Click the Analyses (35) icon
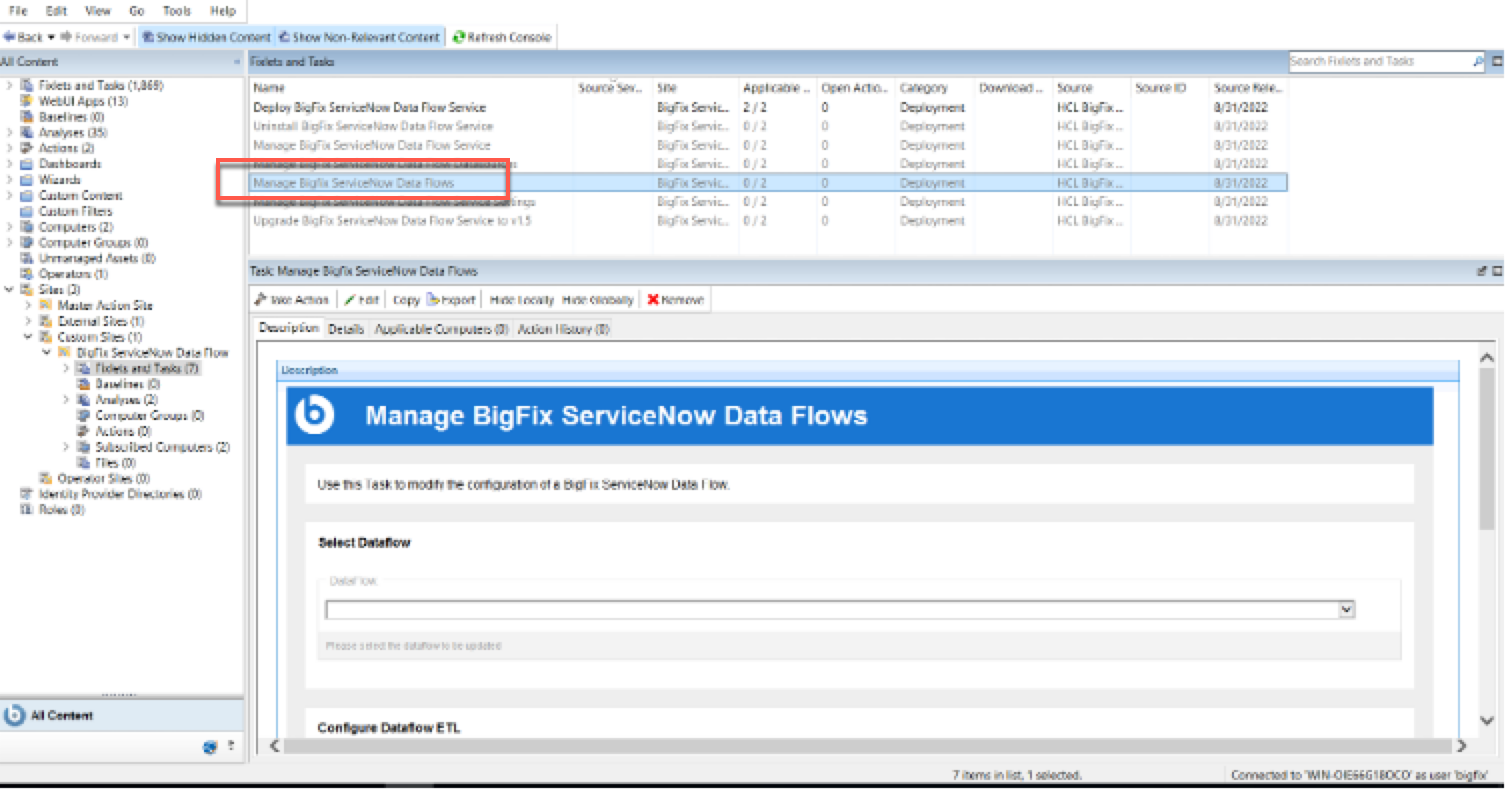 [x=27, y=132]
